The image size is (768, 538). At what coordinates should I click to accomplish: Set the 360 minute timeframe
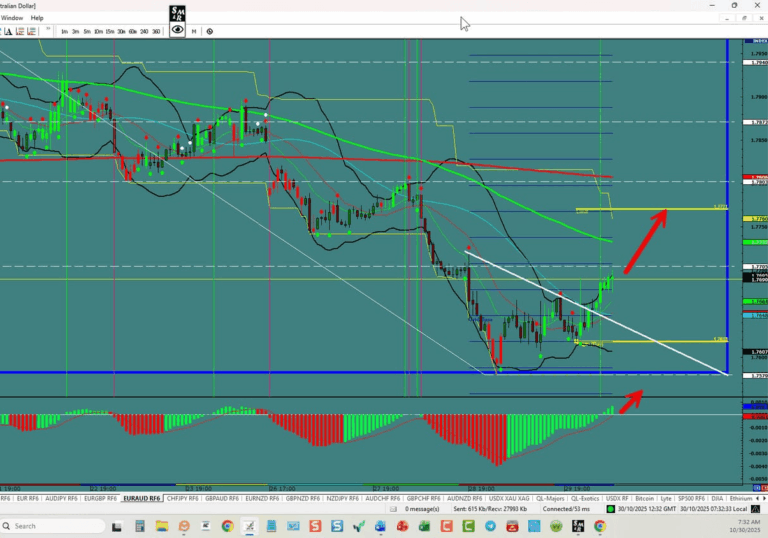(x=156, y=31)
